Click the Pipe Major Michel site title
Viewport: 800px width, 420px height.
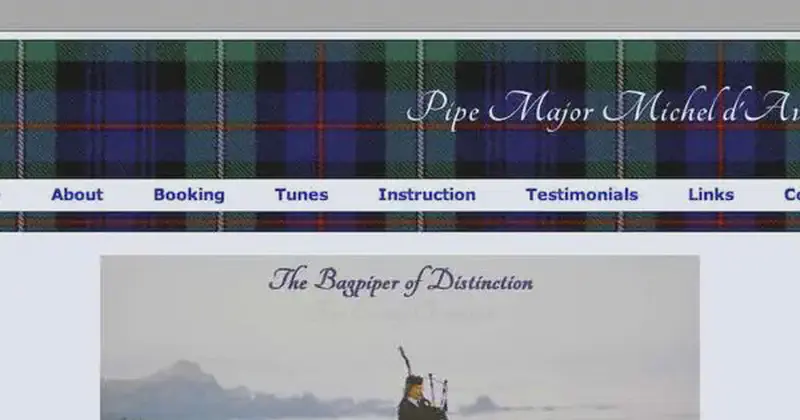604,109
